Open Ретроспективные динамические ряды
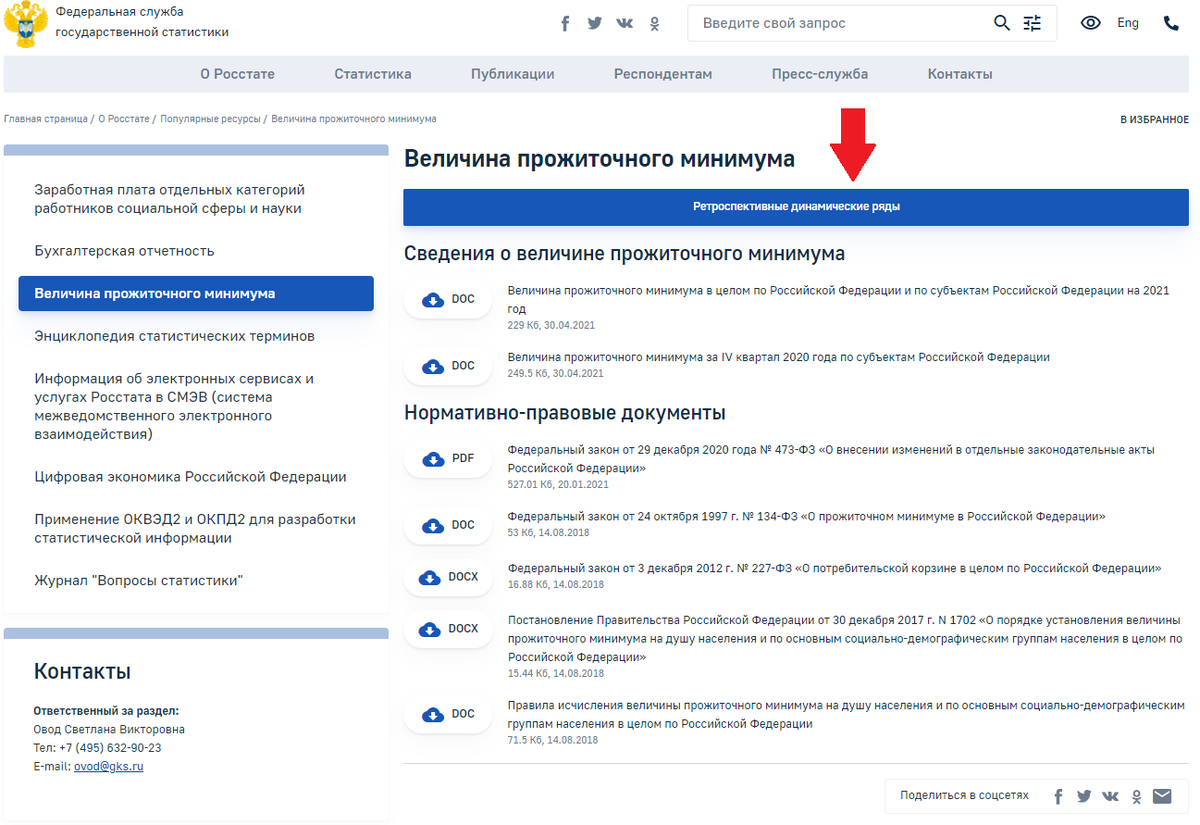The image size is (1200, 825). 795,207
